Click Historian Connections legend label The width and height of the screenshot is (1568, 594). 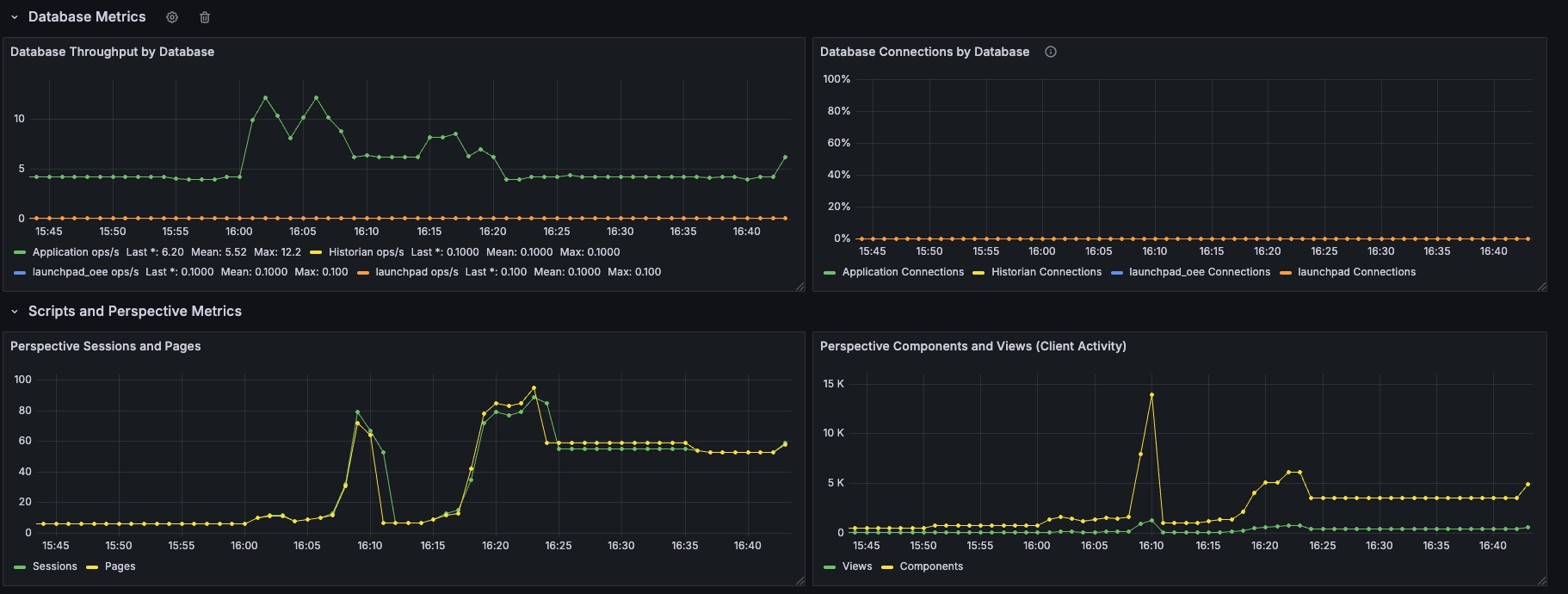1046,272
